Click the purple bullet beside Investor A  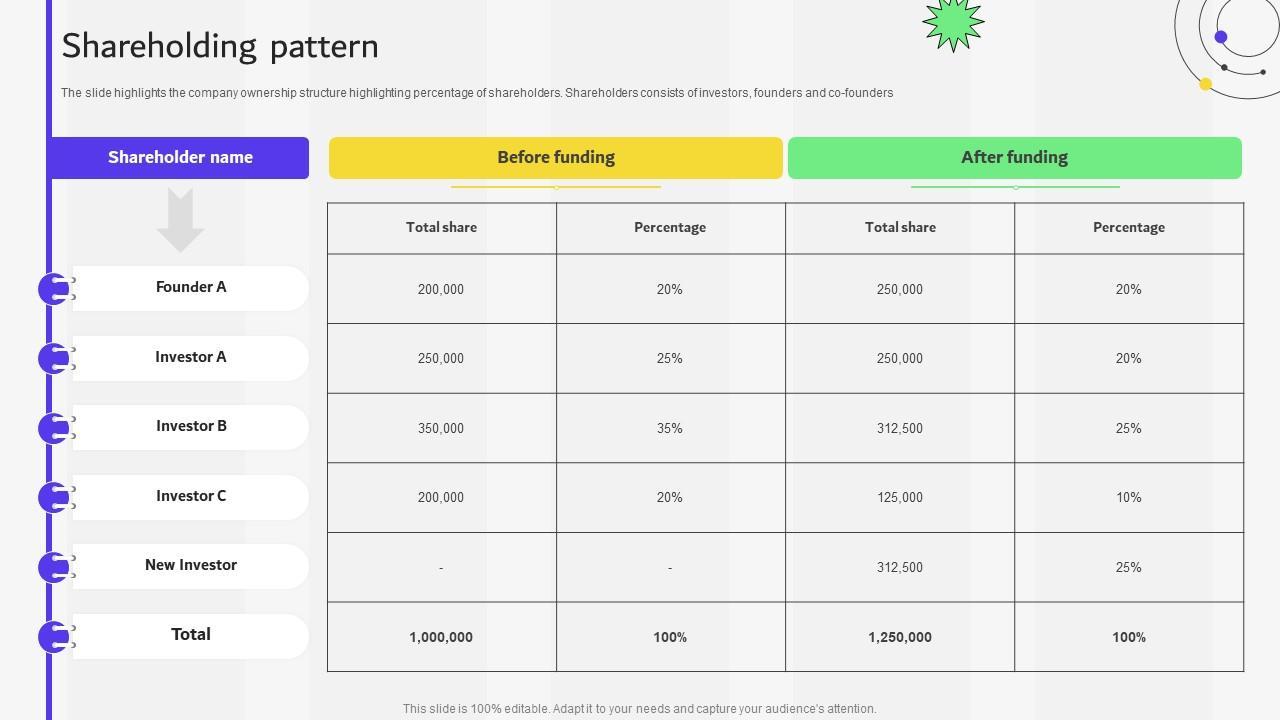[54, 358]
